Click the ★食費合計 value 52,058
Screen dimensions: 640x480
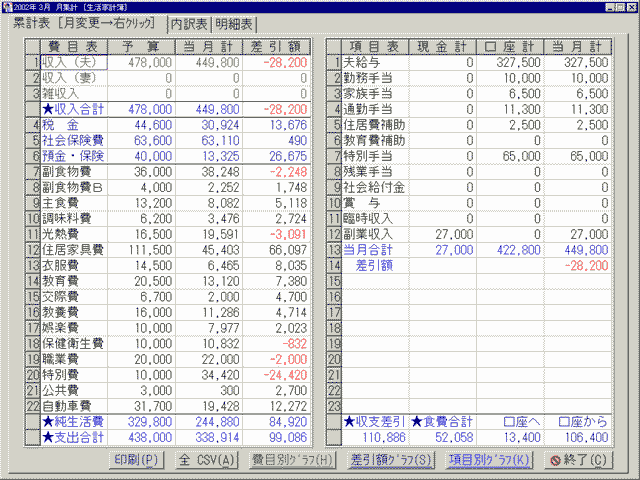(442, 438)
